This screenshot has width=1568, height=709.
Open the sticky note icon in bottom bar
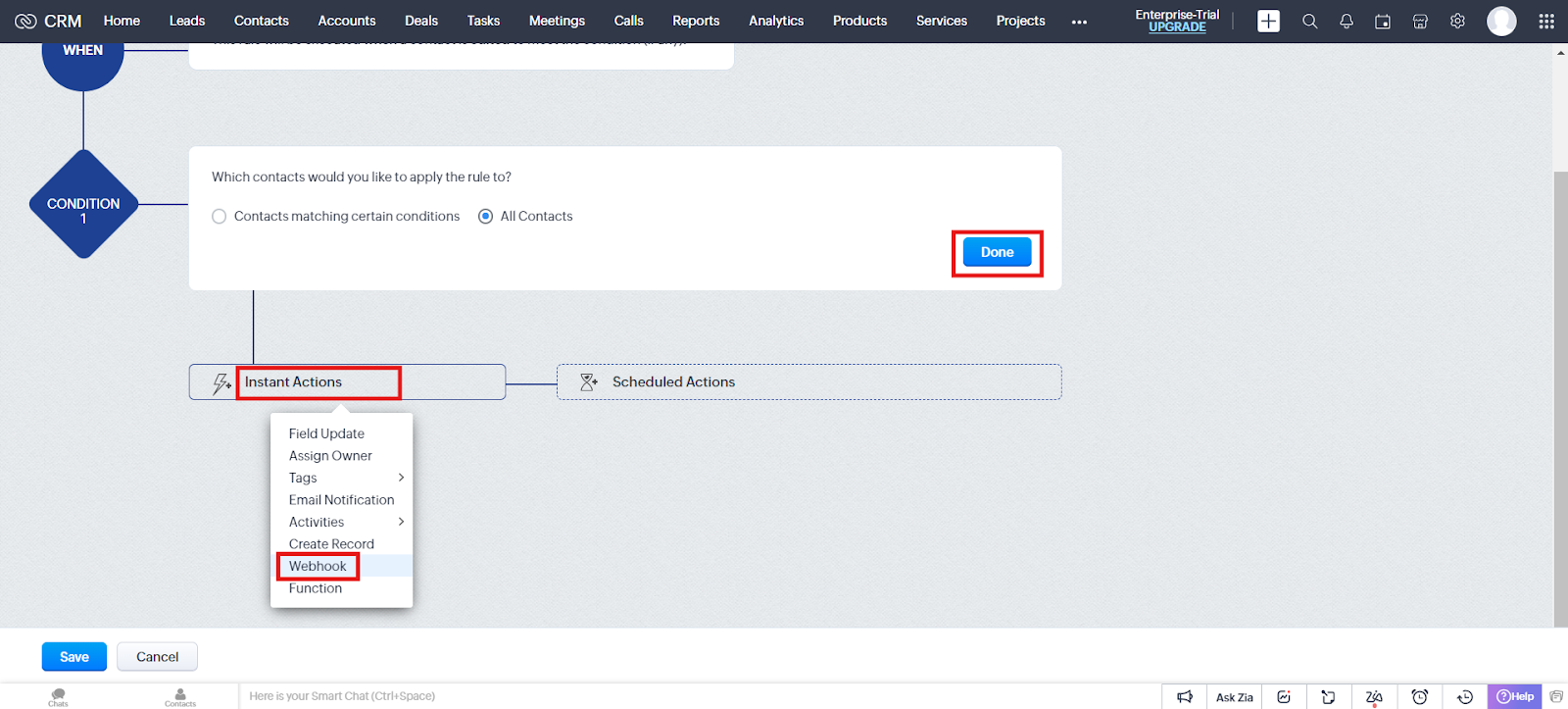(1328, 697)
